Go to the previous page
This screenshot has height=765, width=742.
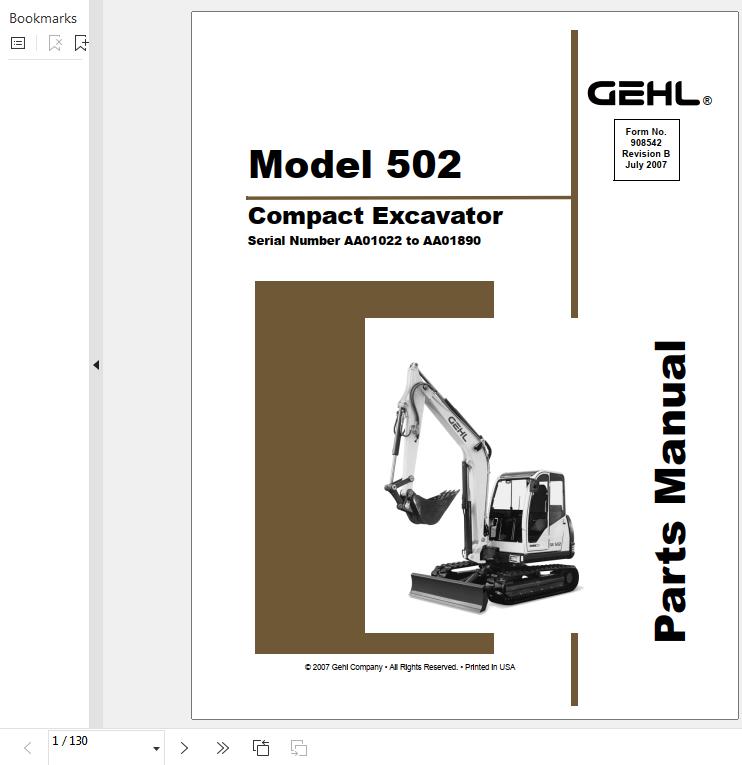coord(28,748)
